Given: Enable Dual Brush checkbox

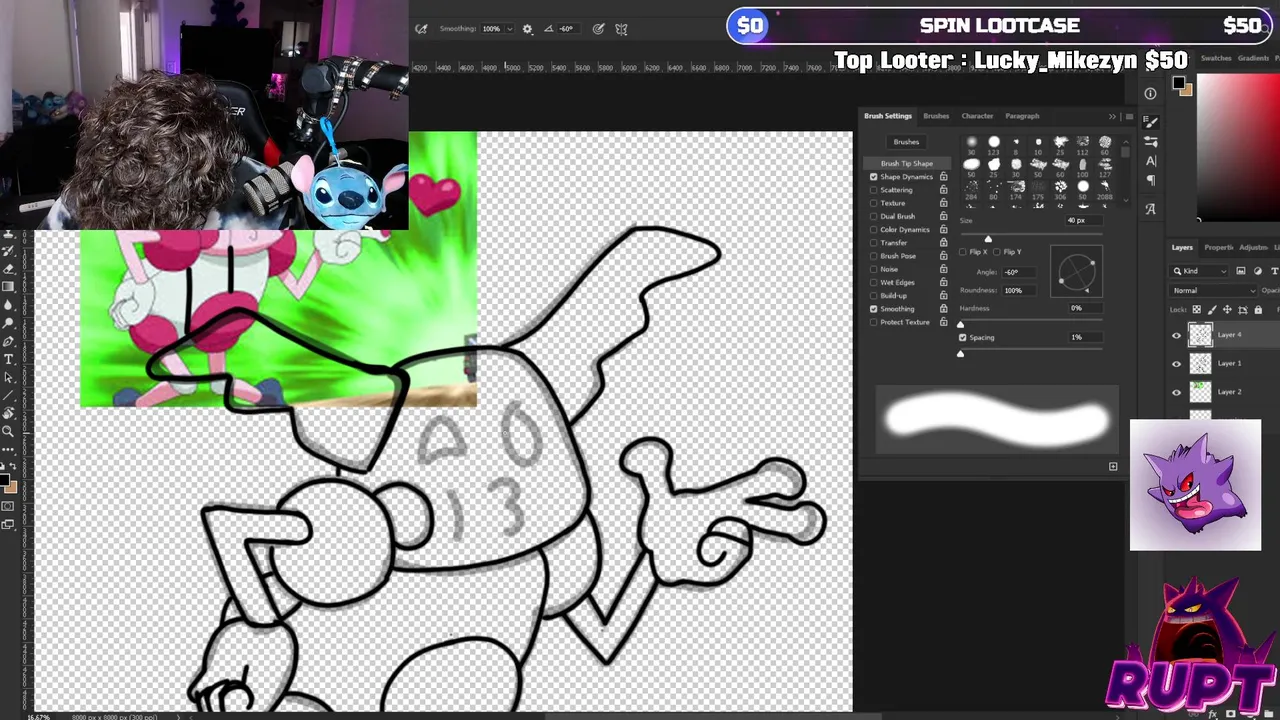Looking at the screenshot, I should [873, 216].
